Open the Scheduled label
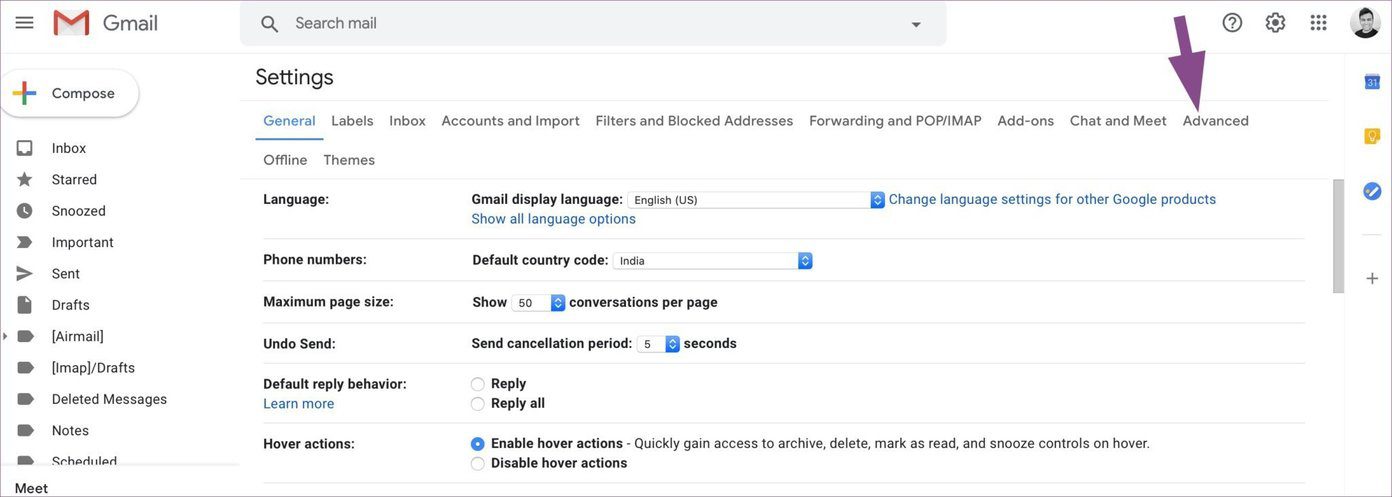The width and height of the screenshot is (1392, 497). pyautogui.click(x=84, y=462)
